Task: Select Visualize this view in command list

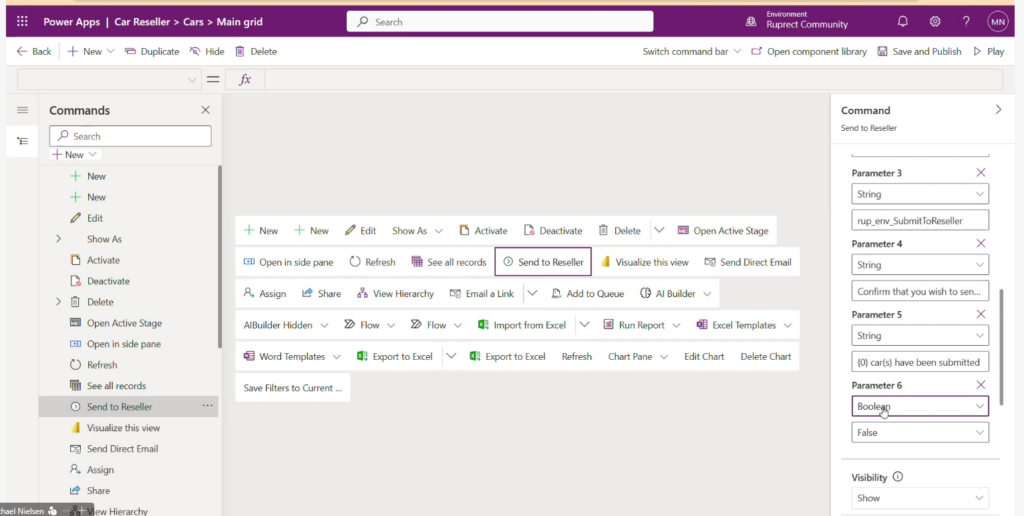Action: click(x=123, y=428)
